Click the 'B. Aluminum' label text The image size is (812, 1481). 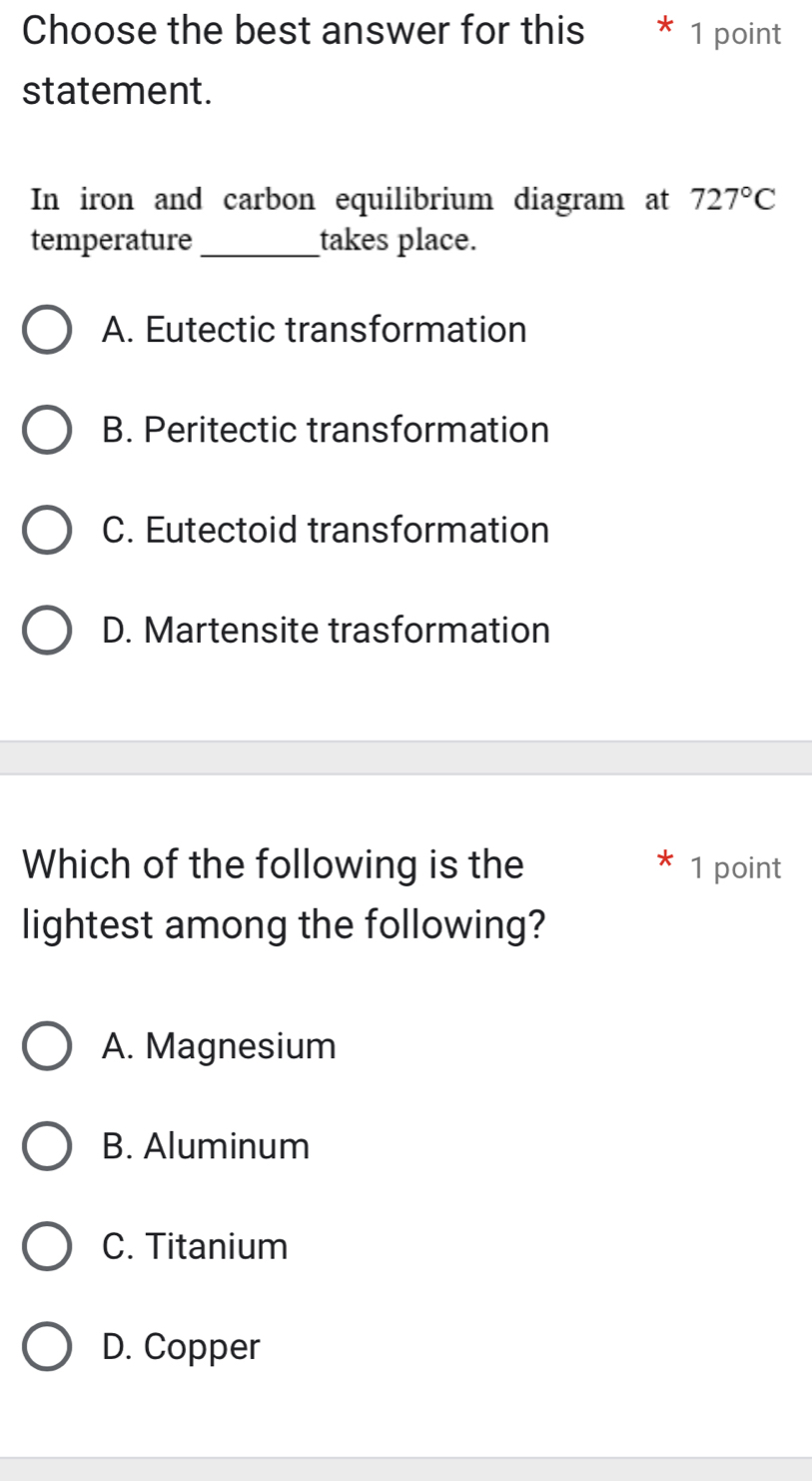206,1146
